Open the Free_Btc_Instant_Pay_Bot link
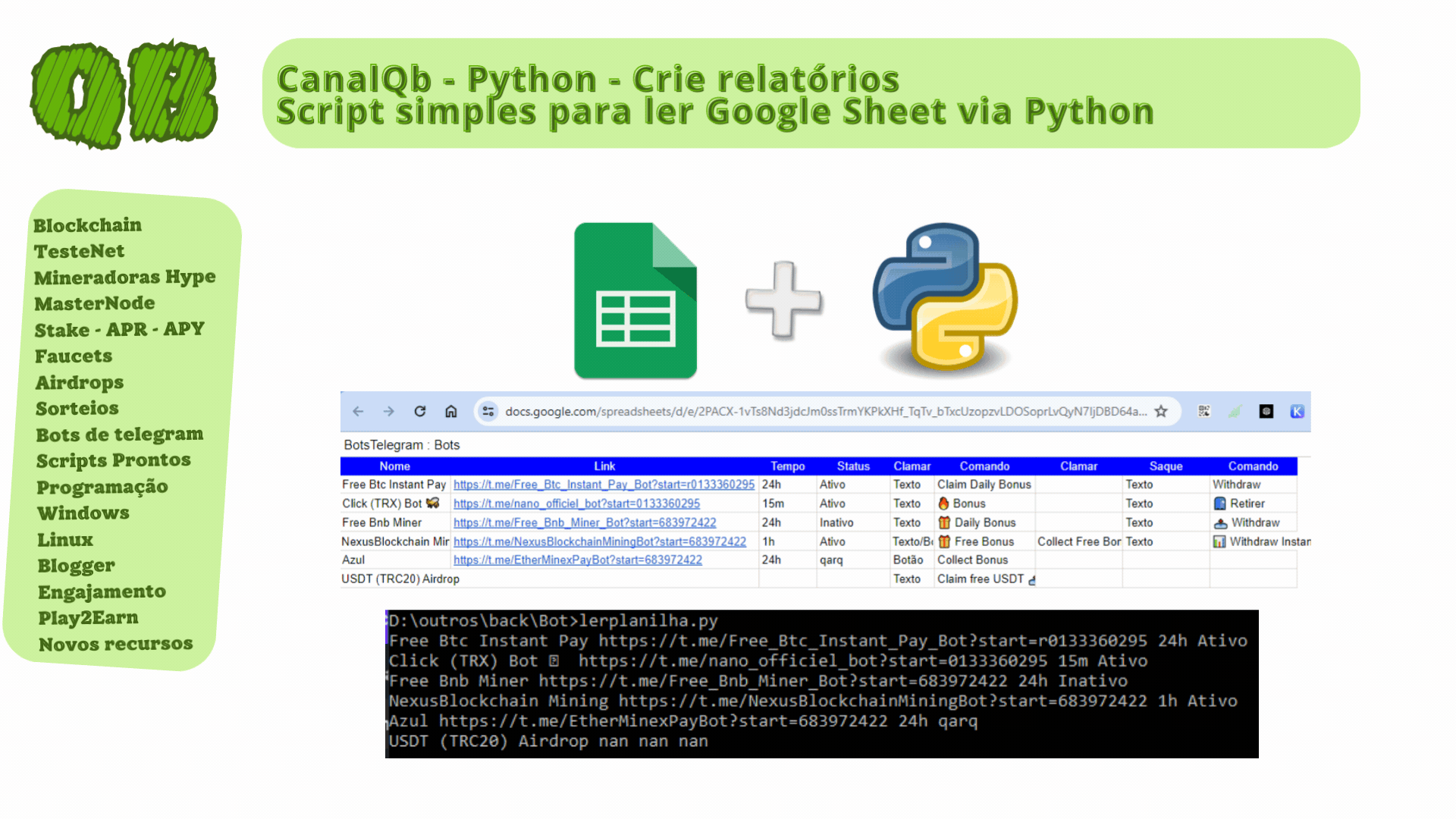The width and height of the screenshot is (1456, 819). coord(604,485)
